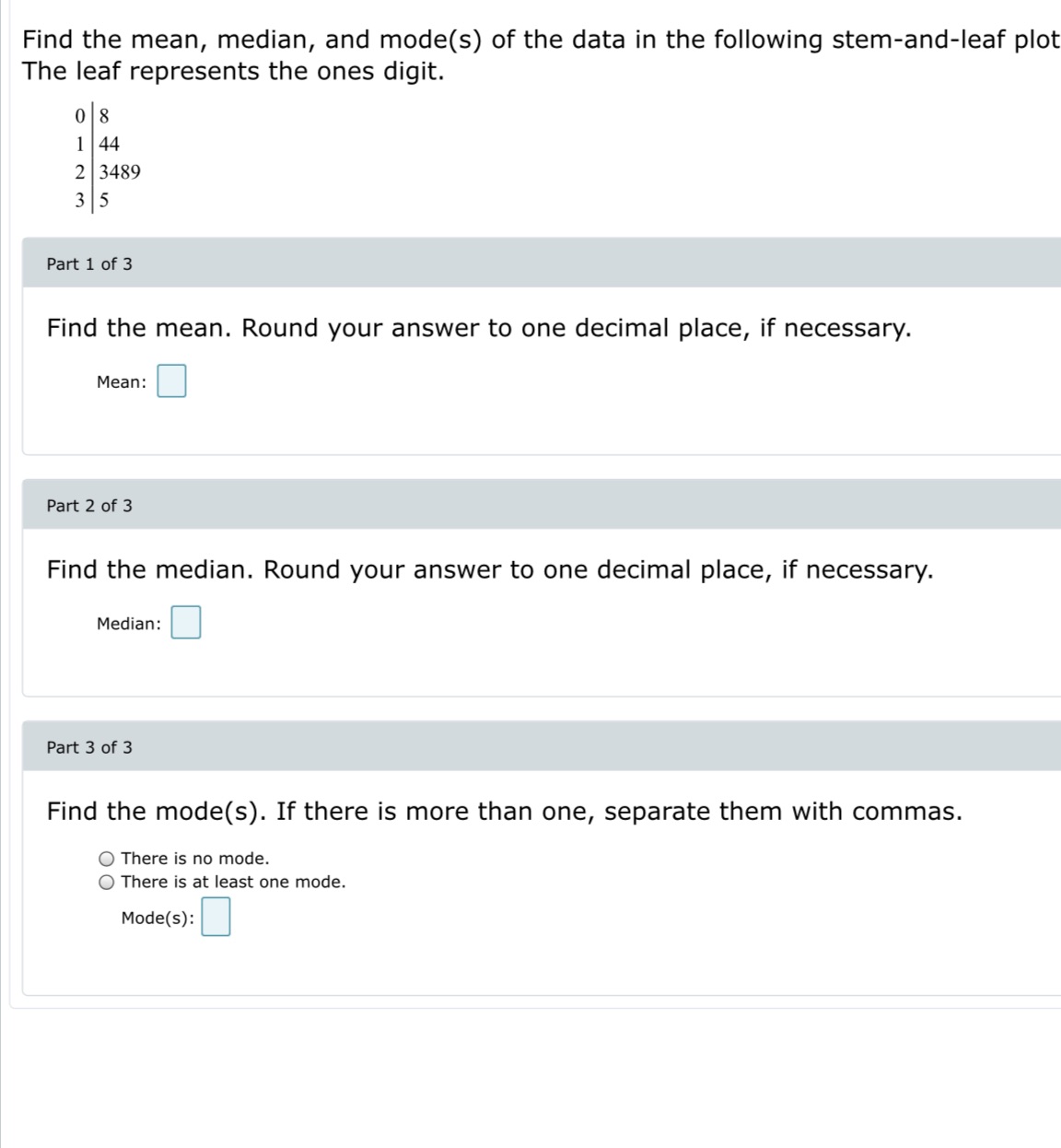The image size is (1061, 1148).
Task: Click the 'Mode(s):' label text
Action: (x=158, y=916)
